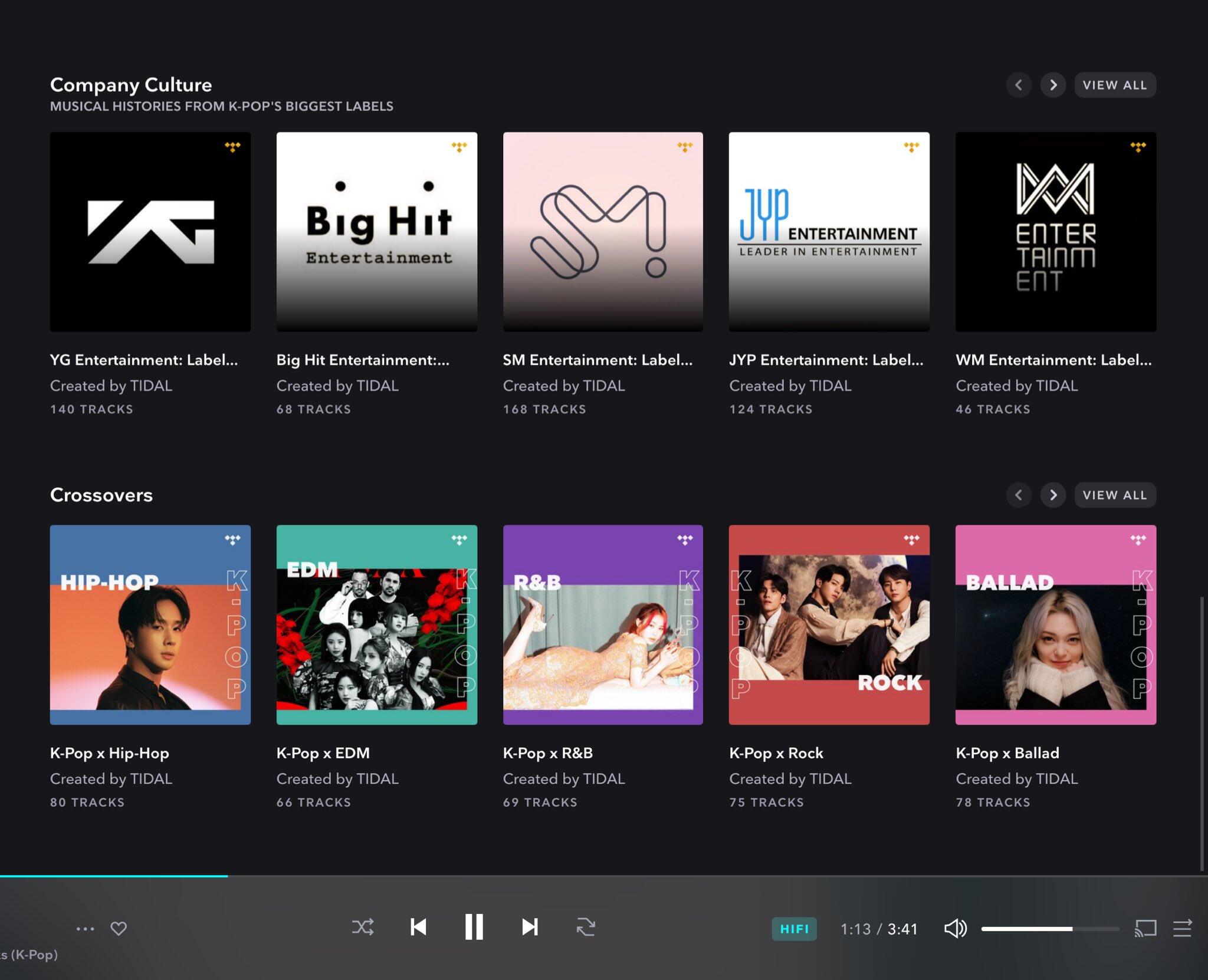The image size is (1208, 980).
Task: Click the HIFI quality badge
Action: [794, 929]
